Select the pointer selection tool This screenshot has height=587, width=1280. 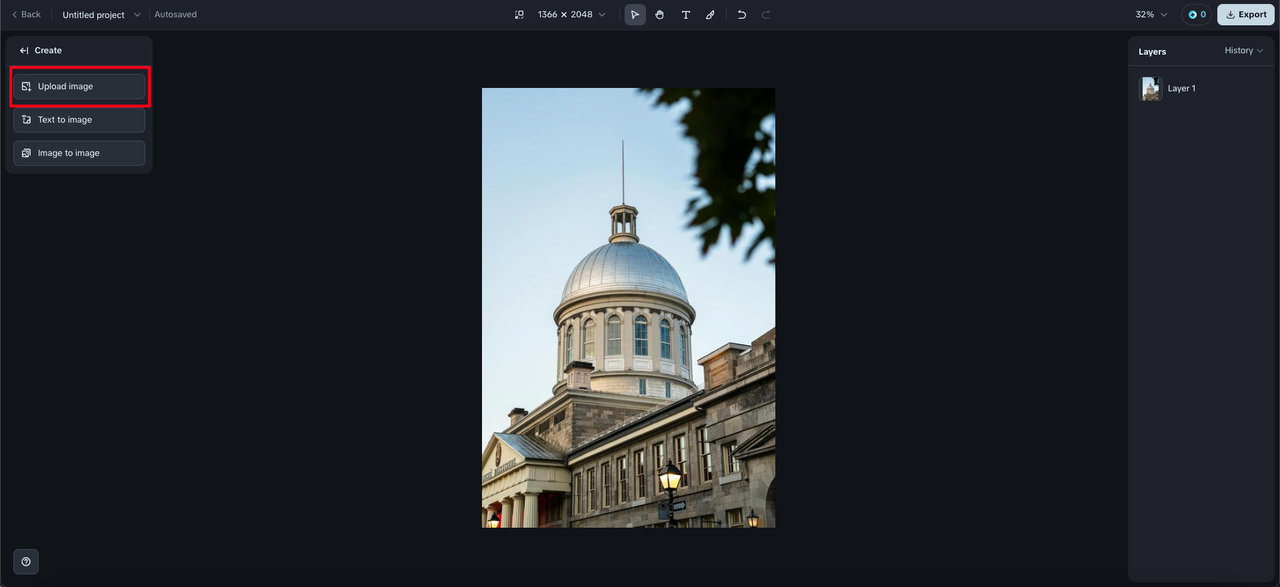635,15
